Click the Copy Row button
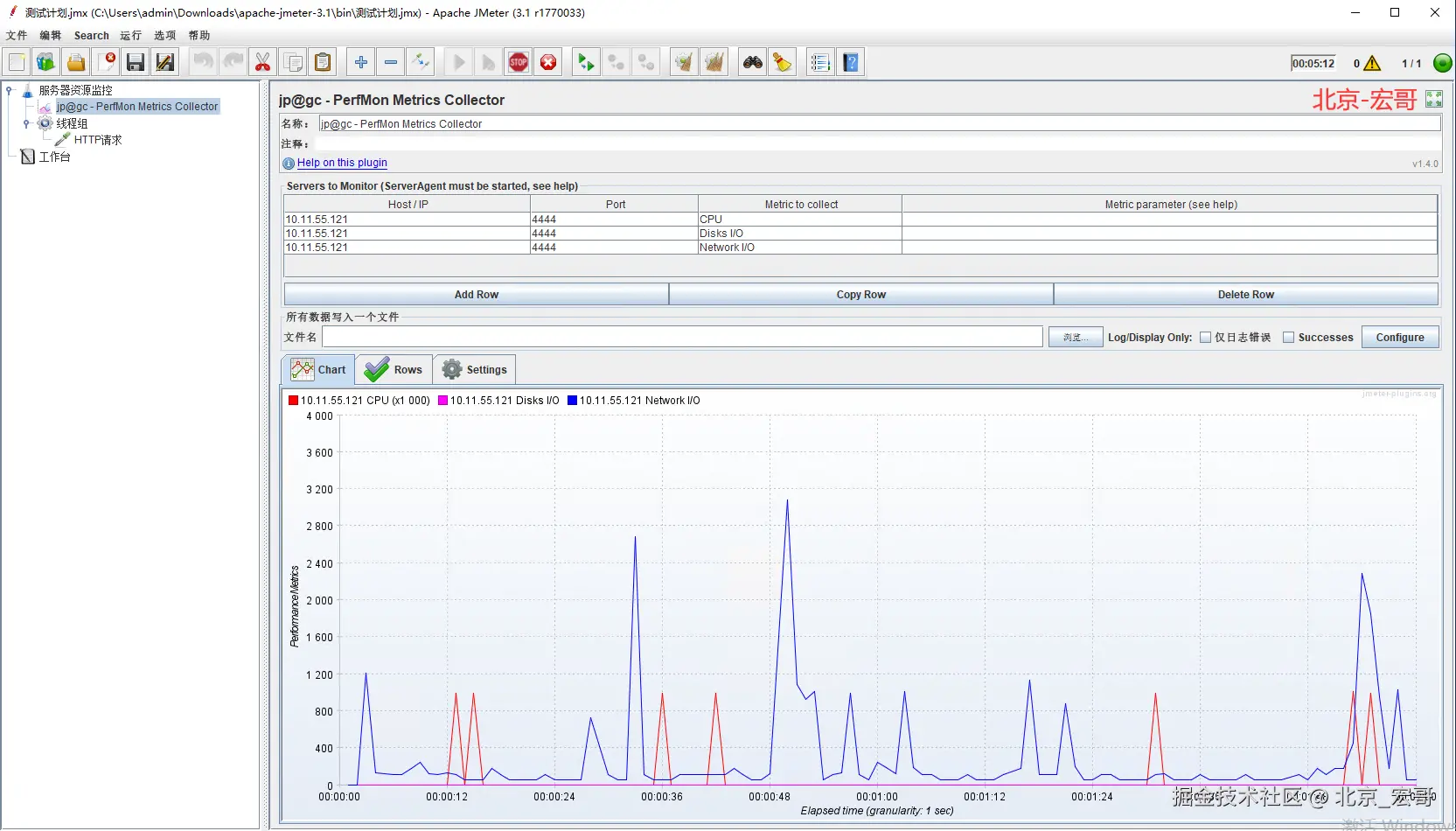 861,295
